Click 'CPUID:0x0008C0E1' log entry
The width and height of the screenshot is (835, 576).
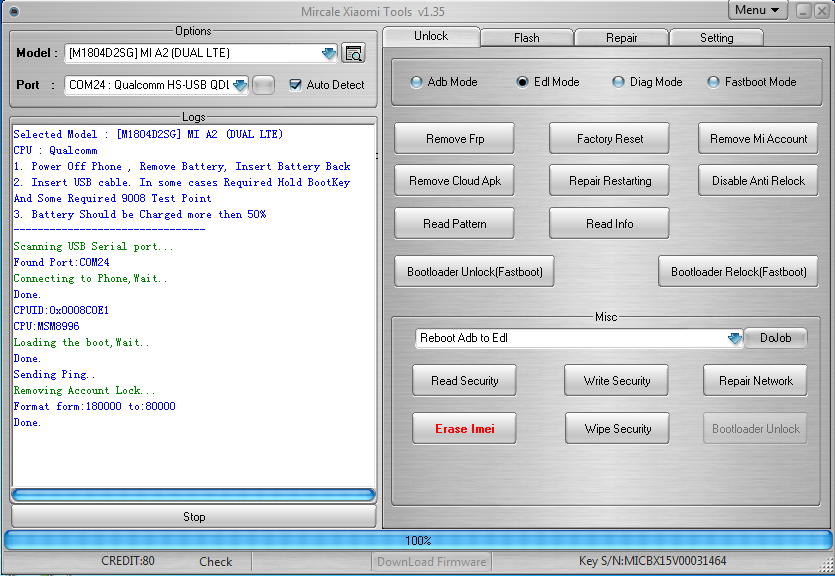pos(61,310)
